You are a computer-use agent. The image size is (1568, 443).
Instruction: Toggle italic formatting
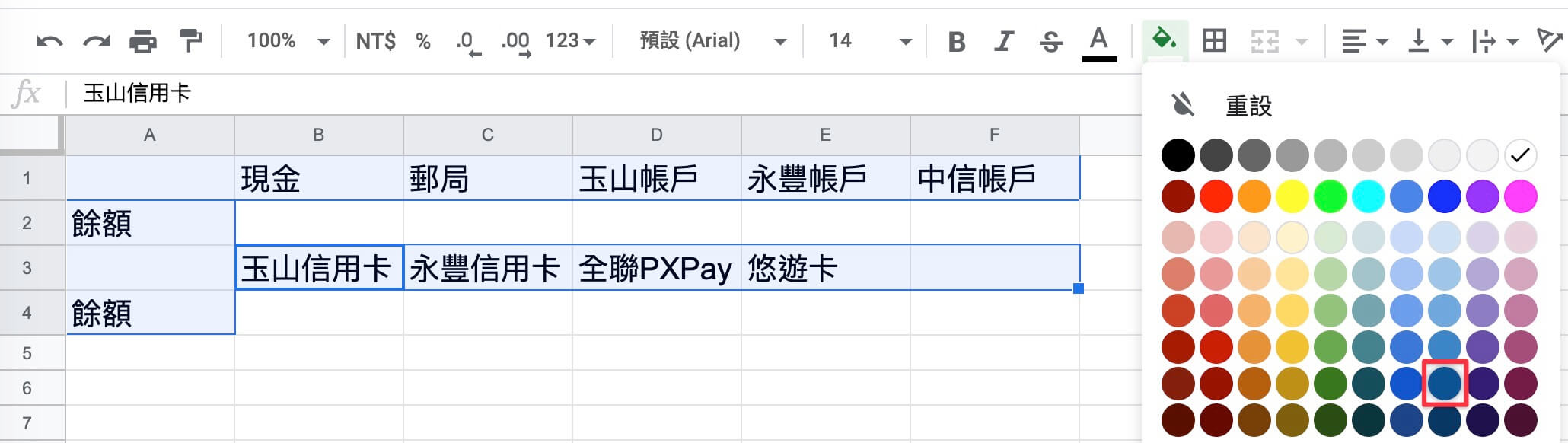pyautogui.click(x=1003, y=41)
